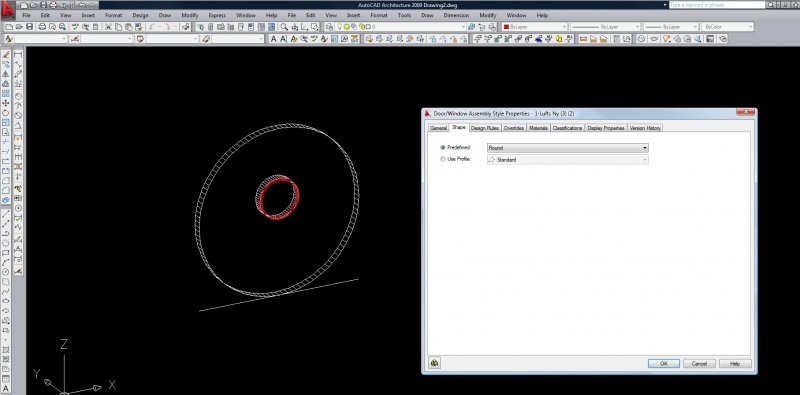800x395 pixels.
Task: Switch to the Design Rules tab
Action: [485, 128]
